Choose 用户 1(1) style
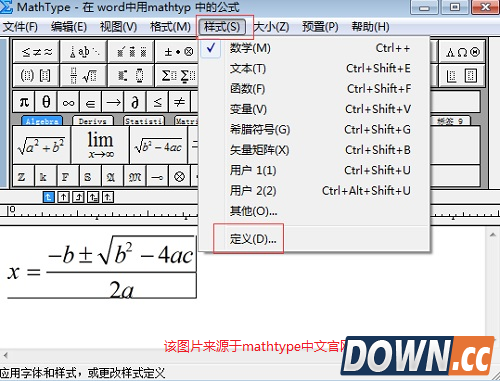 (x=314, y=170)
